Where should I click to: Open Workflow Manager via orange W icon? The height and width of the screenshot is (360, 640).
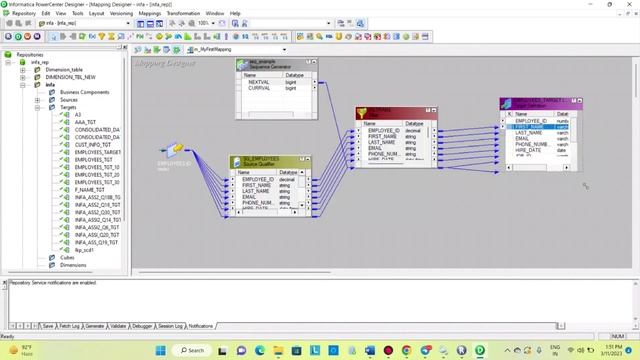click(x=27, y=36)
